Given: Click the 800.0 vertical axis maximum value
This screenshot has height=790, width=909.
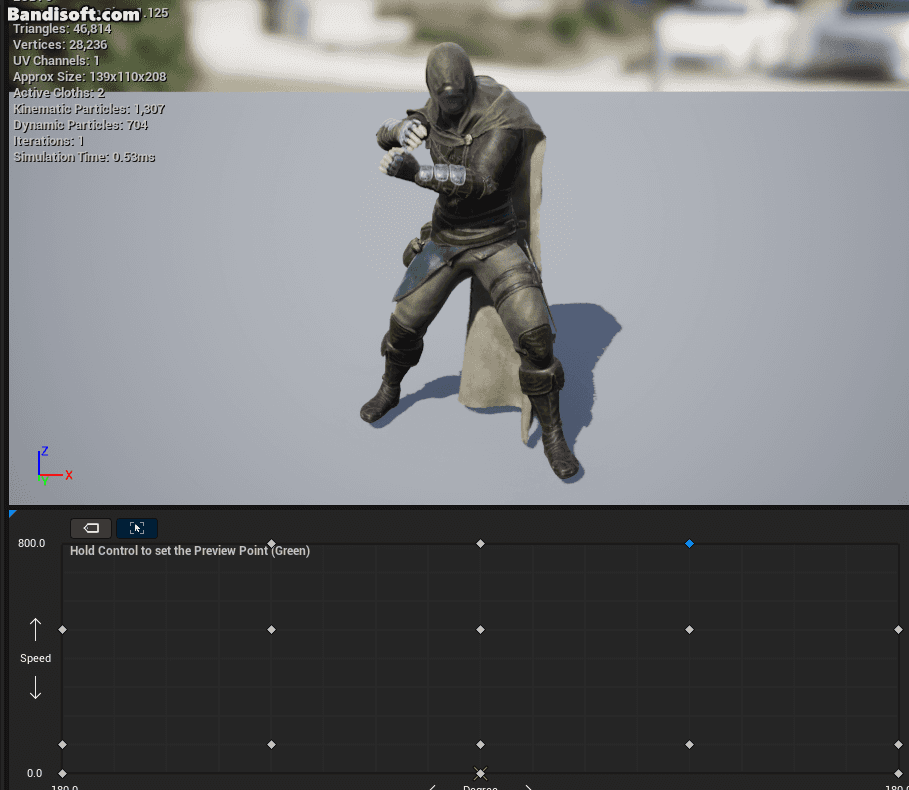Looking at the screenshot, I should 31,543.
